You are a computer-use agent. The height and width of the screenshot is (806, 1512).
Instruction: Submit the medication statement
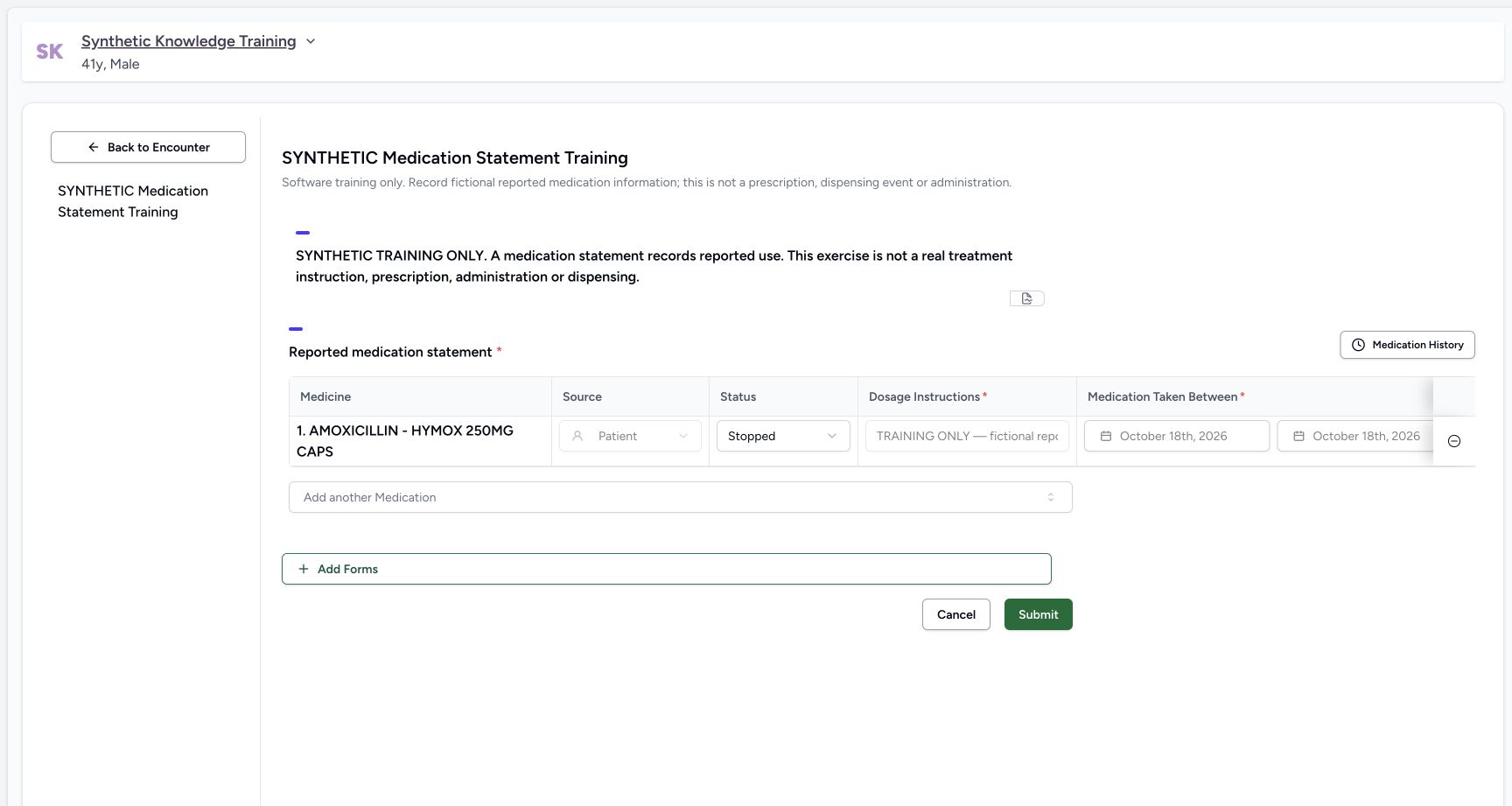(1038, 614)
